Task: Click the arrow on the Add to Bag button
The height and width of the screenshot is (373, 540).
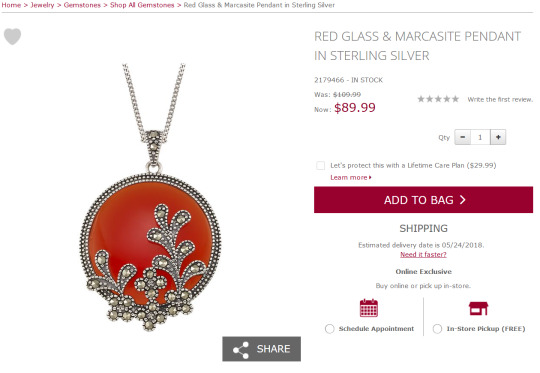Action: (x=463, y=200)
